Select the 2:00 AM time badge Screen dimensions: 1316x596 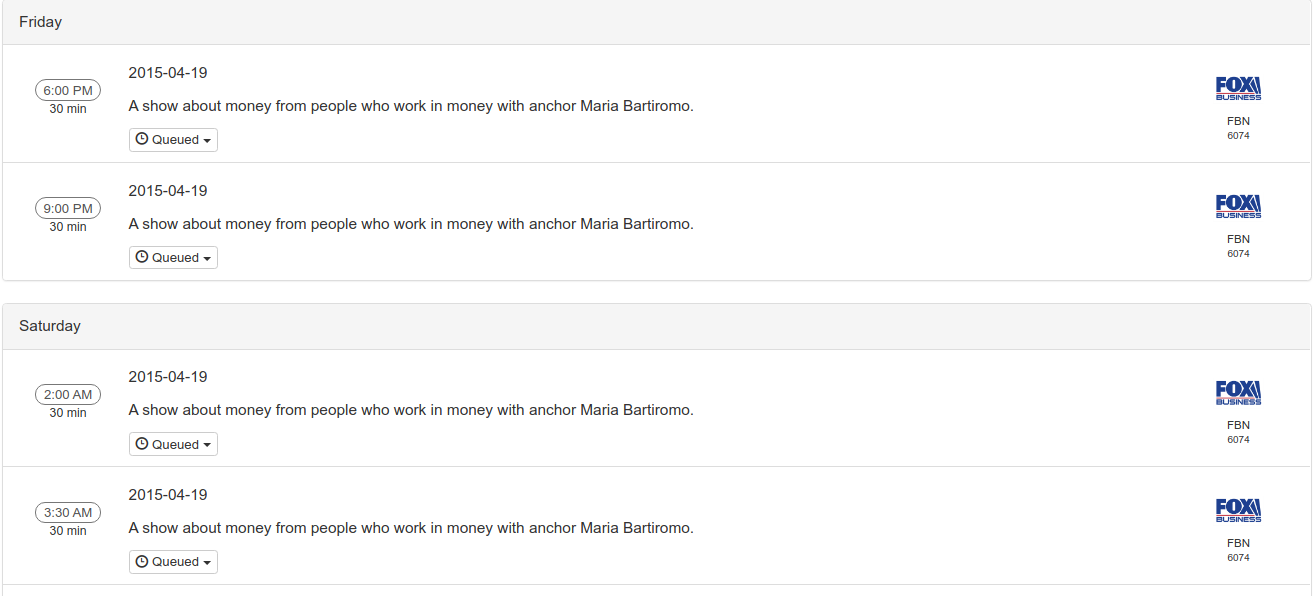click(x=68, y=394)
